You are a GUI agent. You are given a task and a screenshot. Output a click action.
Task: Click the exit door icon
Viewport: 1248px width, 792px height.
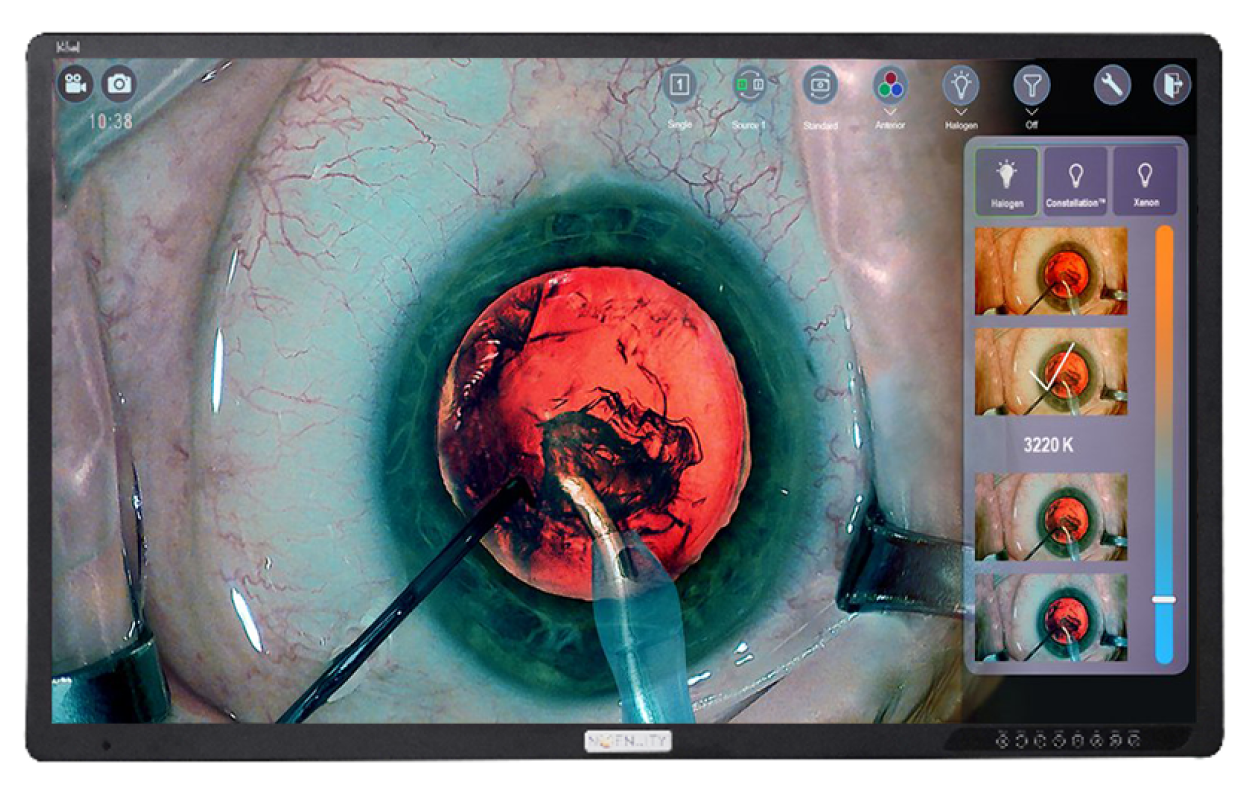1171,86
